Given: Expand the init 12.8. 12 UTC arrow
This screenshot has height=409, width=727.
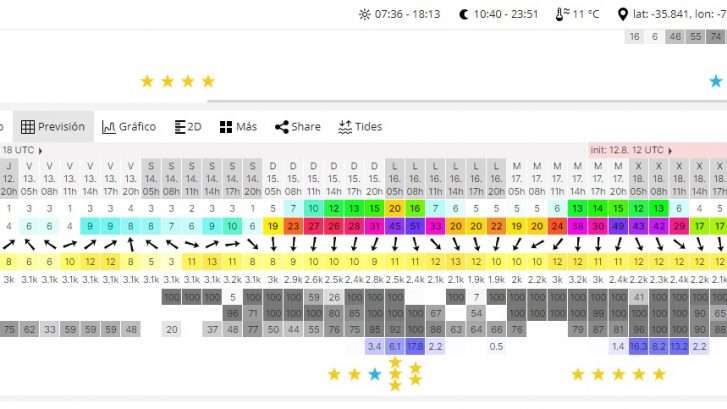Looking at the screenshot, I should coord(671,149).
